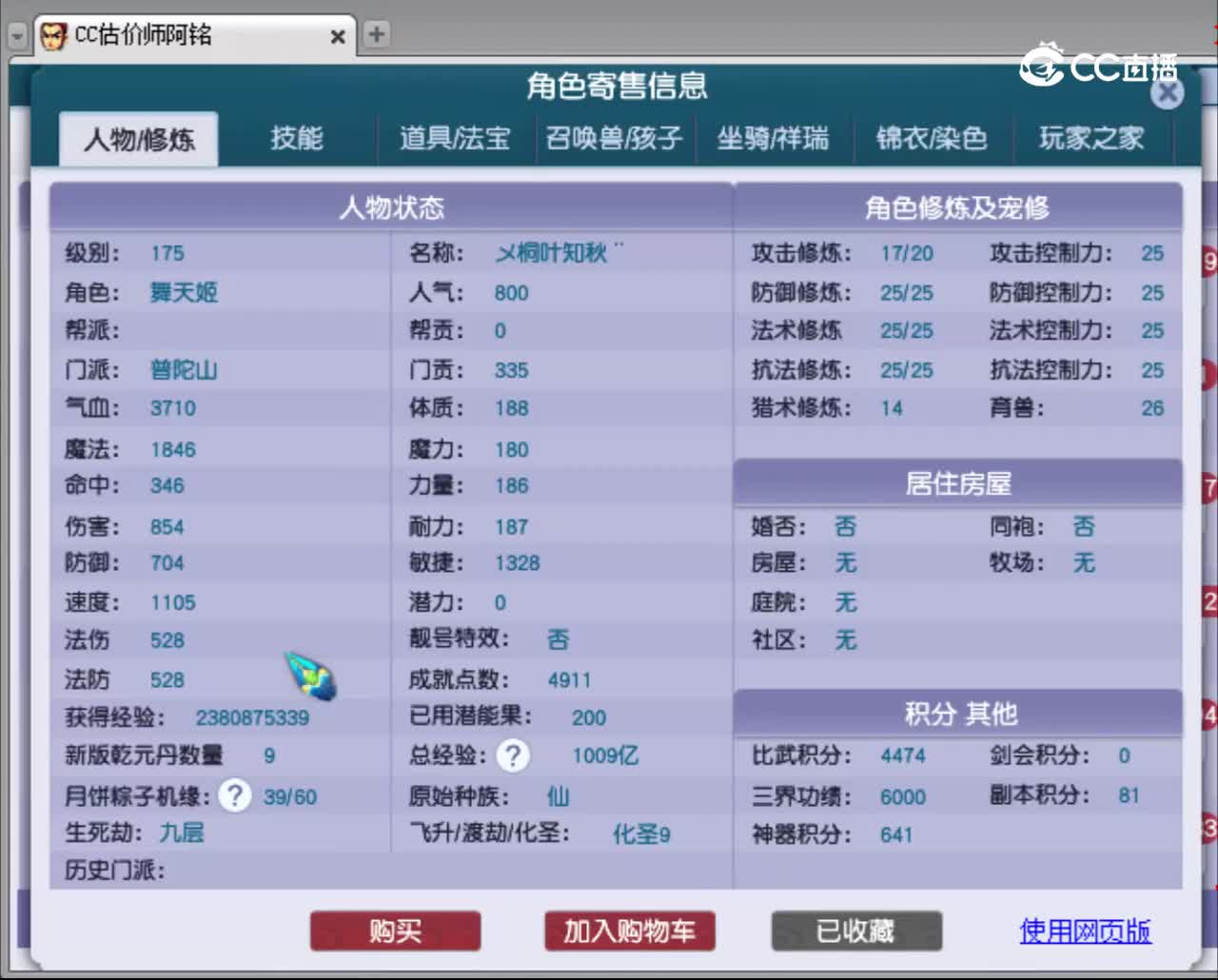Click the 生死劫 value 九层
Screen dimensions: 1218x980
pos(182,833)
